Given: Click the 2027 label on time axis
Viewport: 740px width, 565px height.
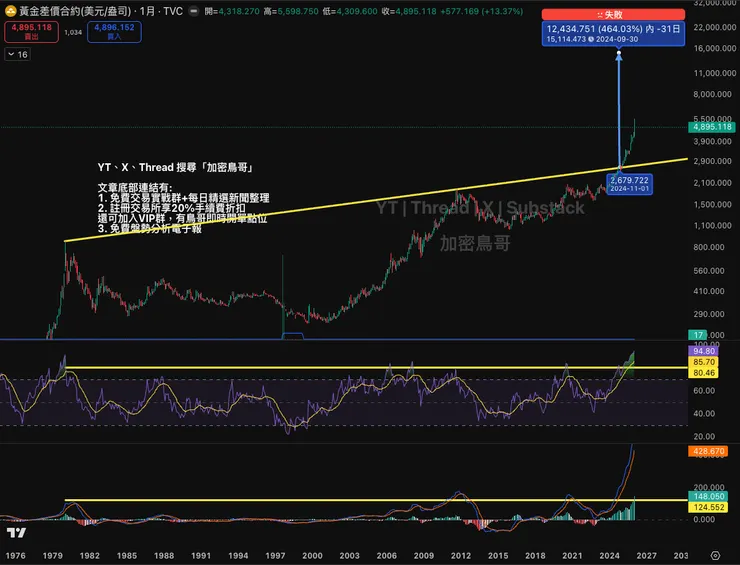Looking at the screenshot, I should click(x=647, y=556).
